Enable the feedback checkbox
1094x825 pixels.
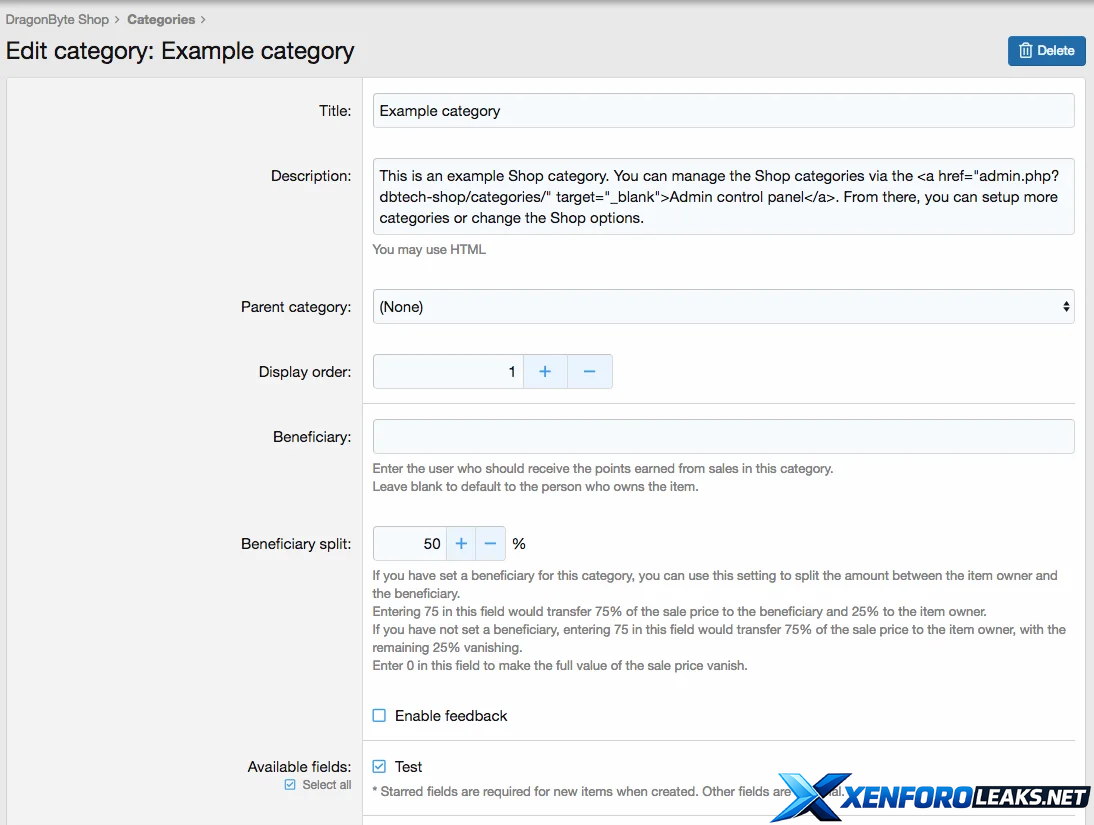379,716
